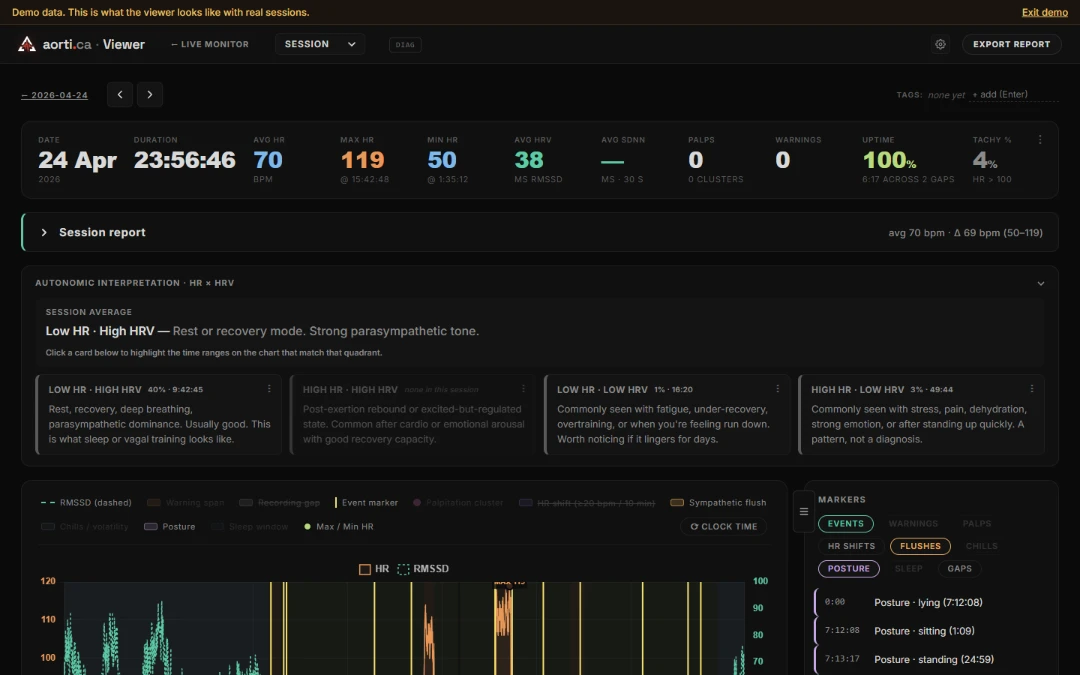Go to the previous session date arrow
This screenshot has height=675, width=1080.
point(120,94)
